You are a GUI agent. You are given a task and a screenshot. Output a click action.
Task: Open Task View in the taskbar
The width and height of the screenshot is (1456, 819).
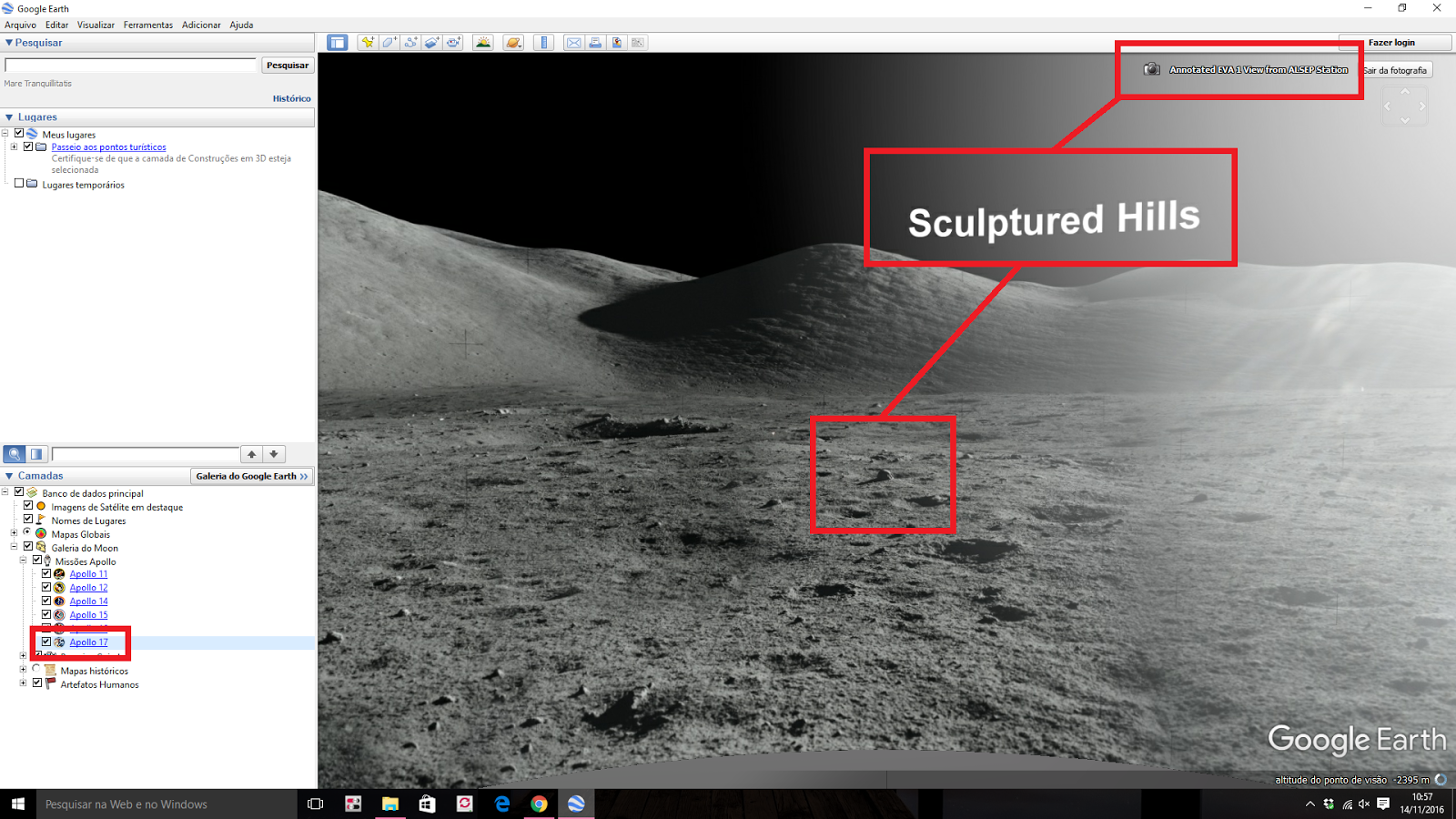pyautogui.click(x=316, y=804)
